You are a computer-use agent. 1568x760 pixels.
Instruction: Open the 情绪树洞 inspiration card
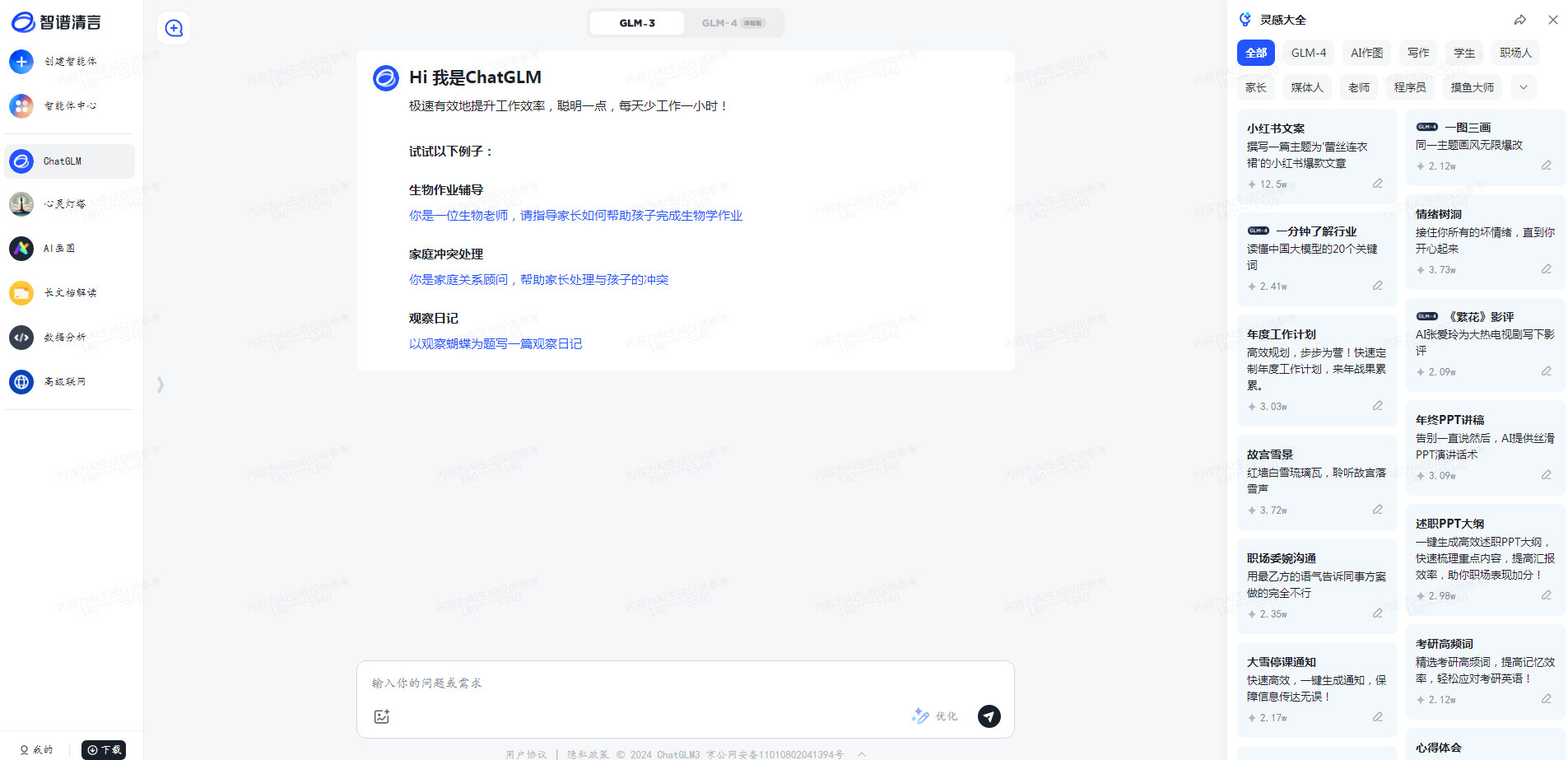coord(1486,242)
